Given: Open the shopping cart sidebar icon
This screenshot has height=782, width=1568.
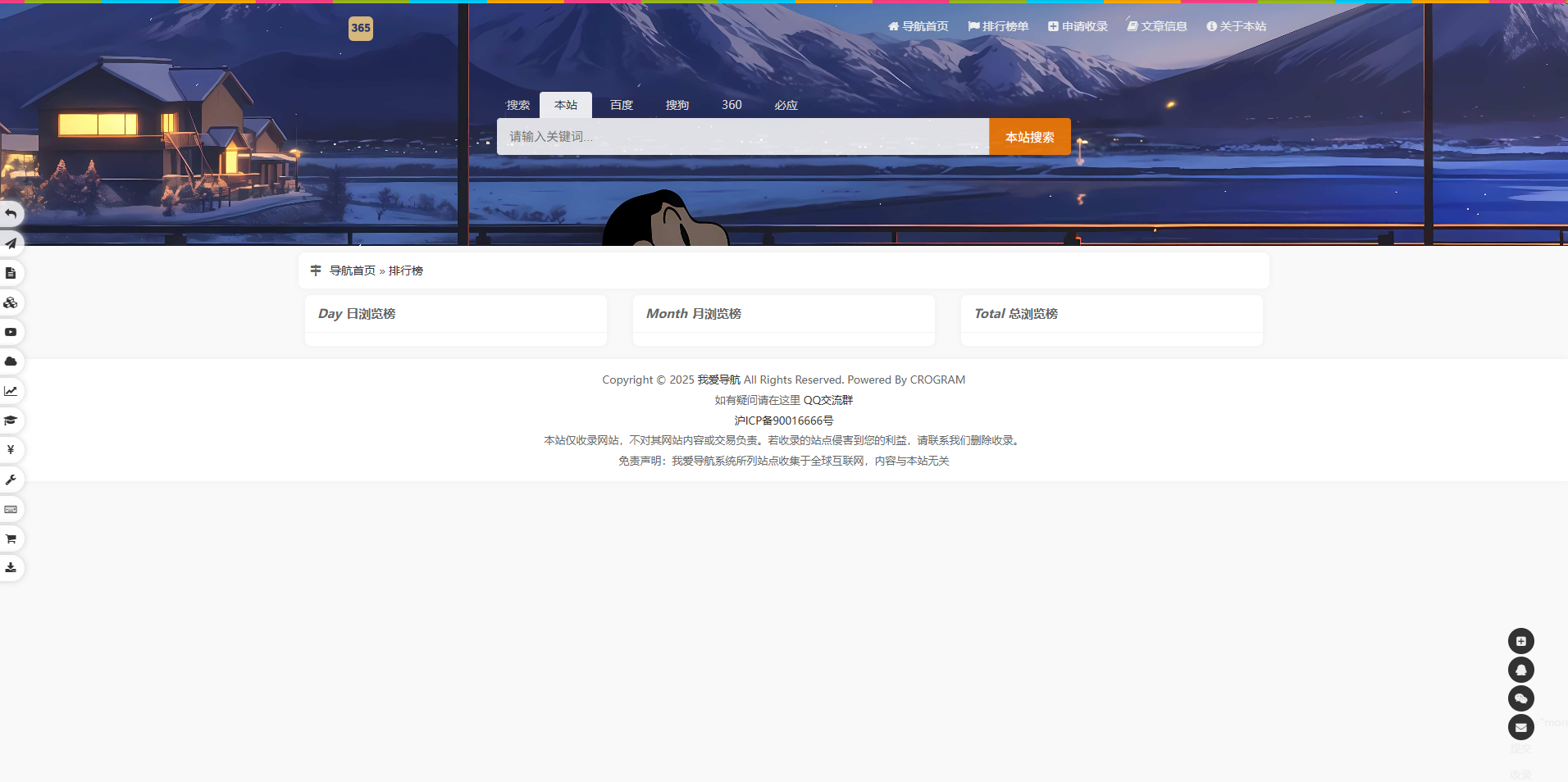Looking at the screenshot, I should pyautogui.click(x=11, y=539).
